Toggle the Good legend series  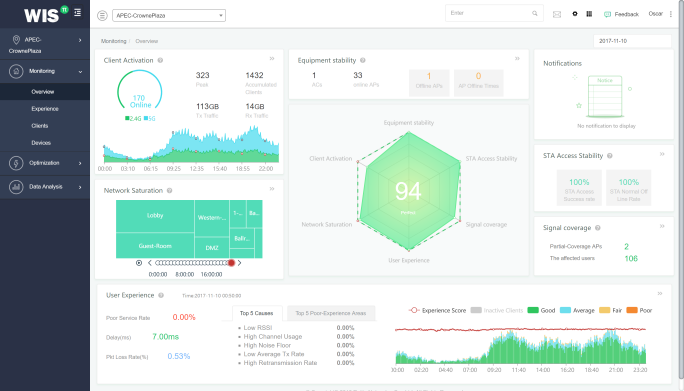coord(541,311)
